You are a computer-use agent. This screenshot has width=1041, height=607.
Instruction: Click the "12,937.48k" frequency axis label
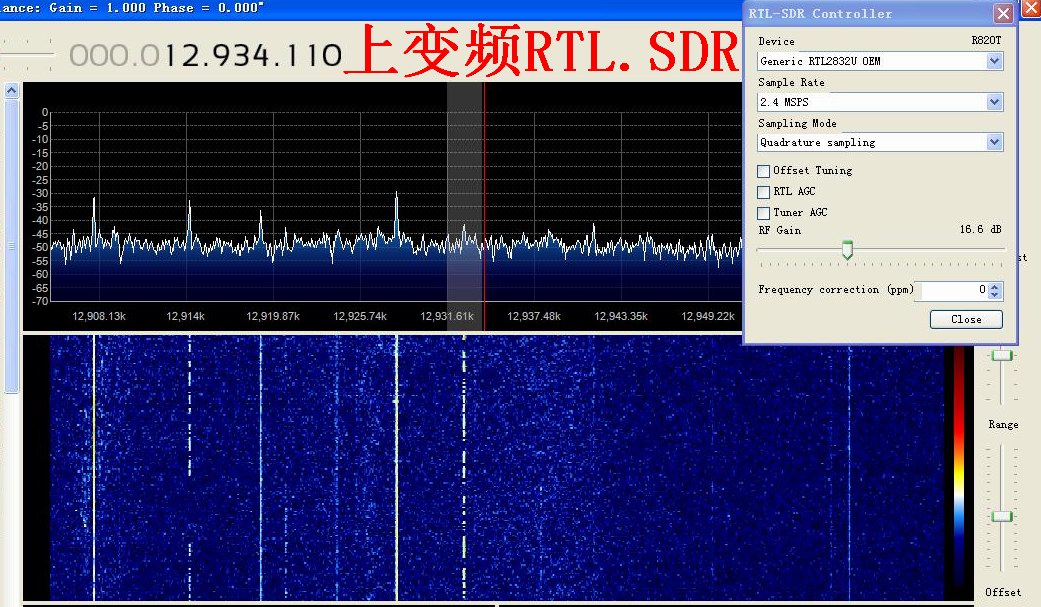click(534, 316)
